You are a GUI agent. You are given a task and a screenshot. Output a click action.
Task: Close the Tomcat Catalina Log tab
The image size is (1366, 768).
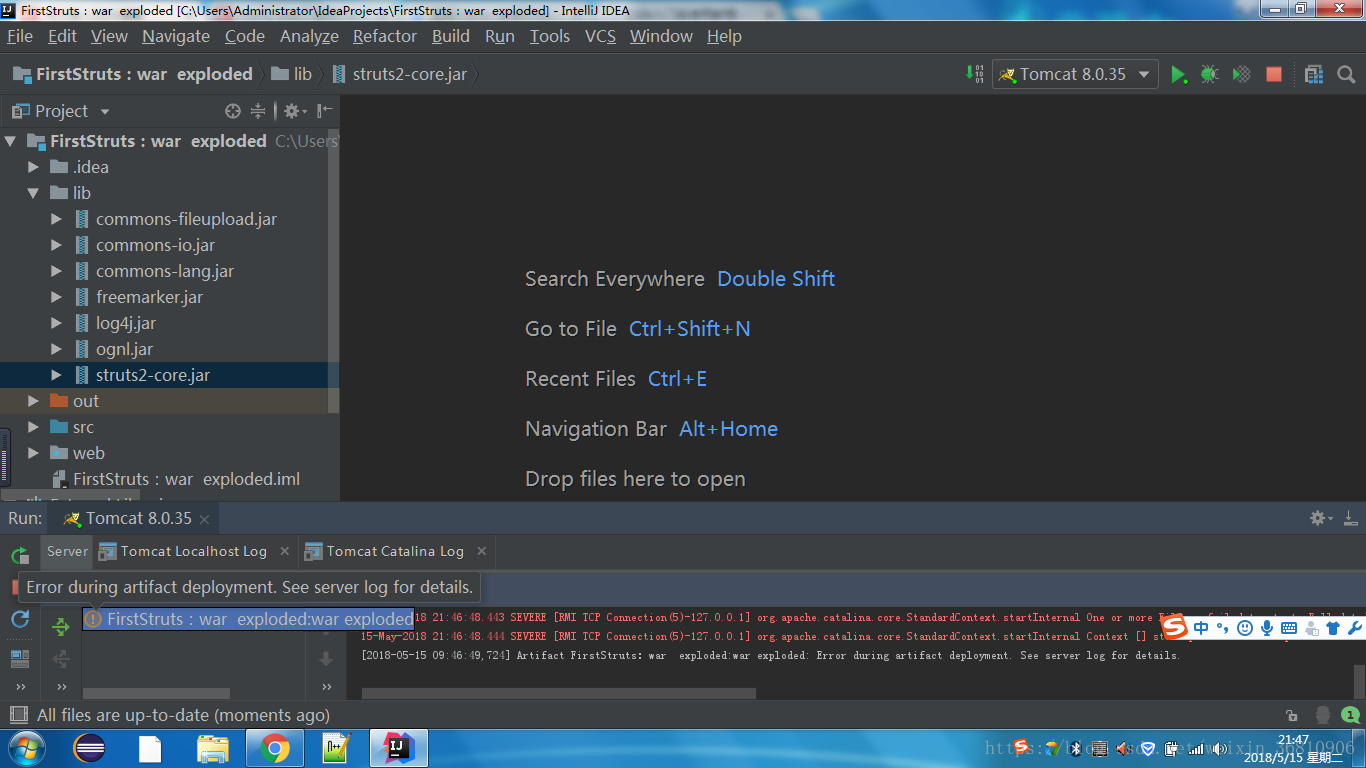click(482, 551)
